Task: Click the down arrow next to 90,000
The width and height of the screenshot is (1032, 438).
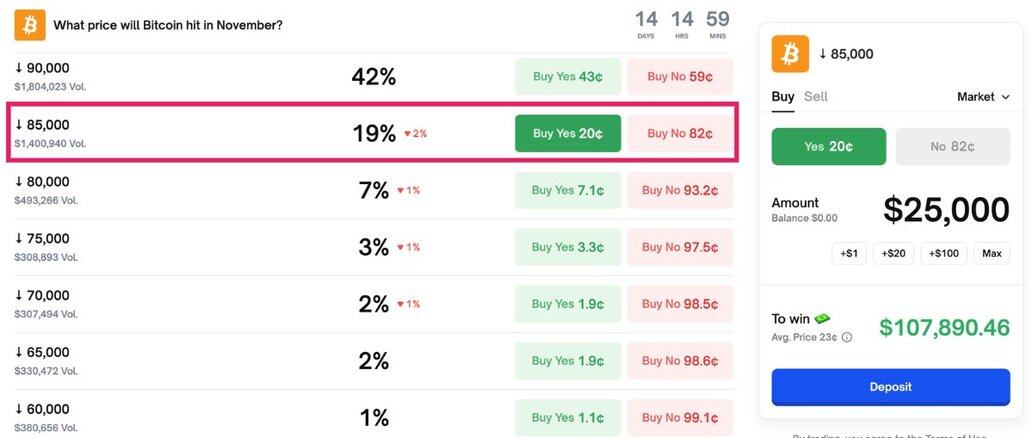Action: [x=19, y=68]
